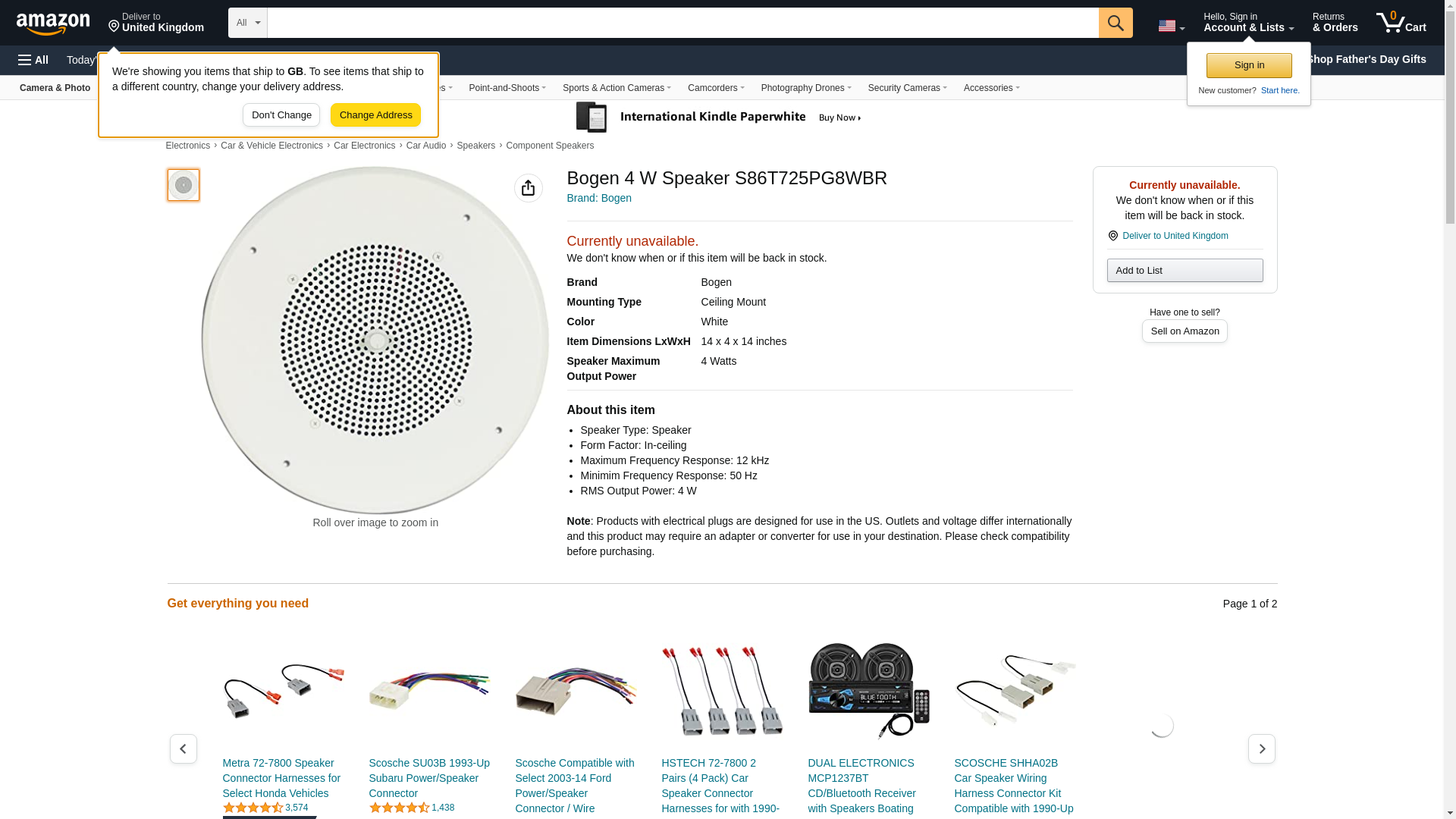Click in the search text field
The image size is (1456, 819).
(682, 23)
